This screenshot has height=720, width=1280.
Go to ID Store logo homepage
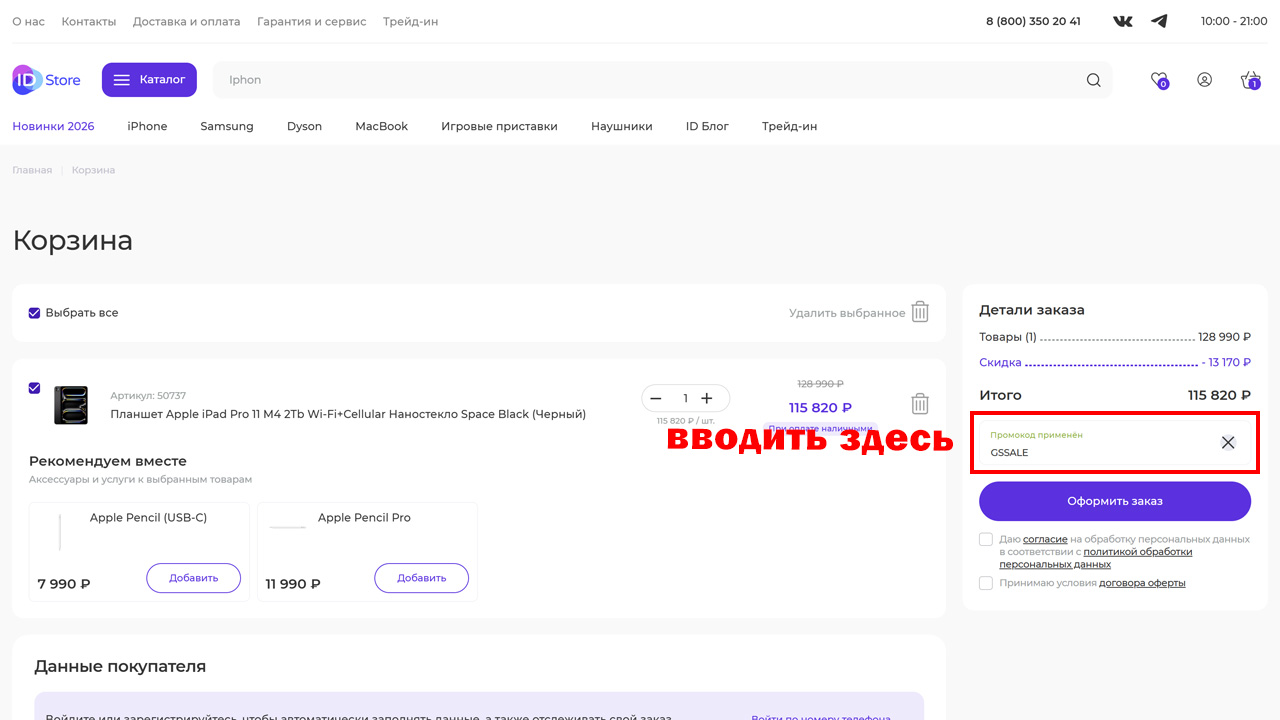click(46, 80)
